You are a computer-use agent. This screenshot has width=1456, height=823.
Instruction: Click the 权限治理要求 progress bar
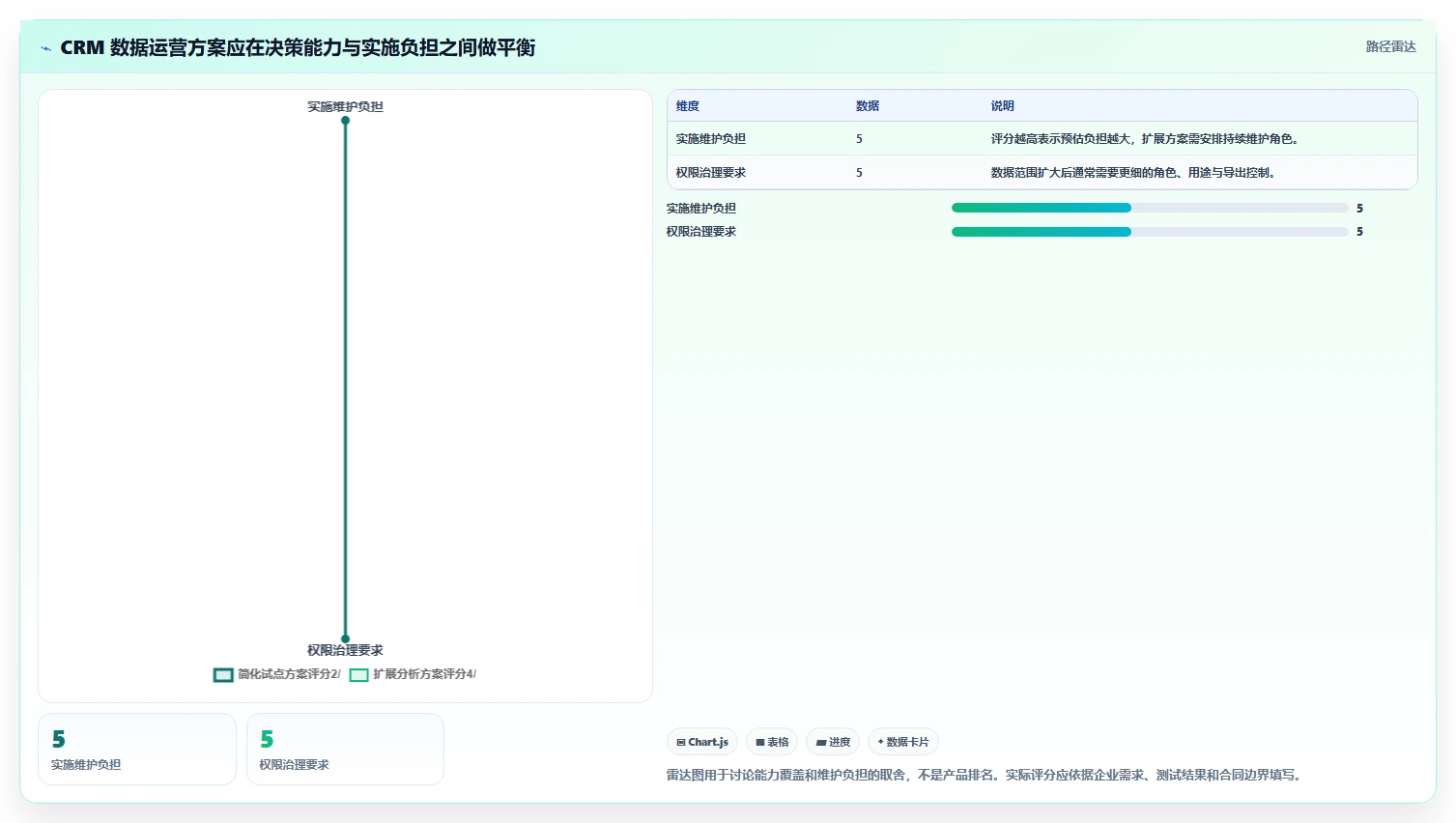[x=1150, y=232]
